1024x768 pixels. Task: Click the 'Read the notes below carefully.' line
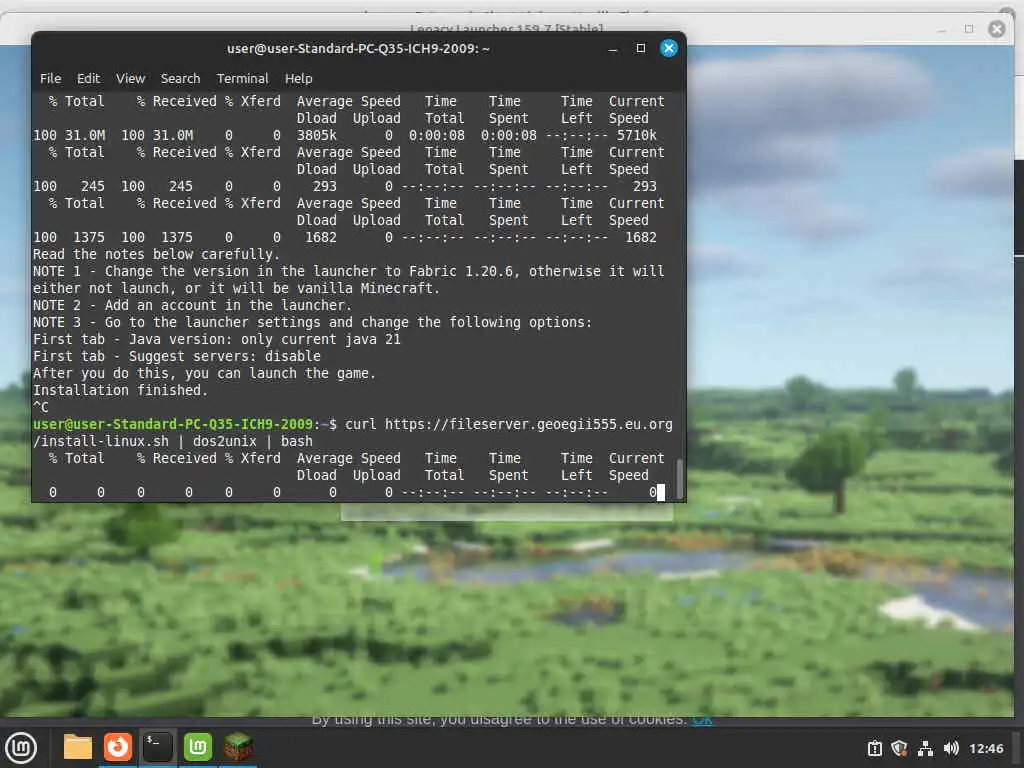click(156, 254)
